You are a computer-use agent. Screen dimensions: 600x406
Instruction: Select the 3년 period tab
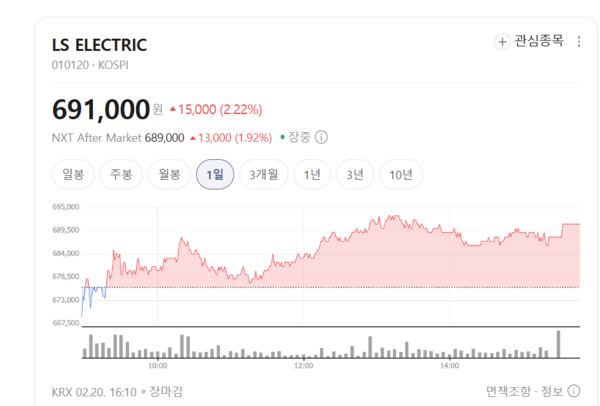click(355, 175)
